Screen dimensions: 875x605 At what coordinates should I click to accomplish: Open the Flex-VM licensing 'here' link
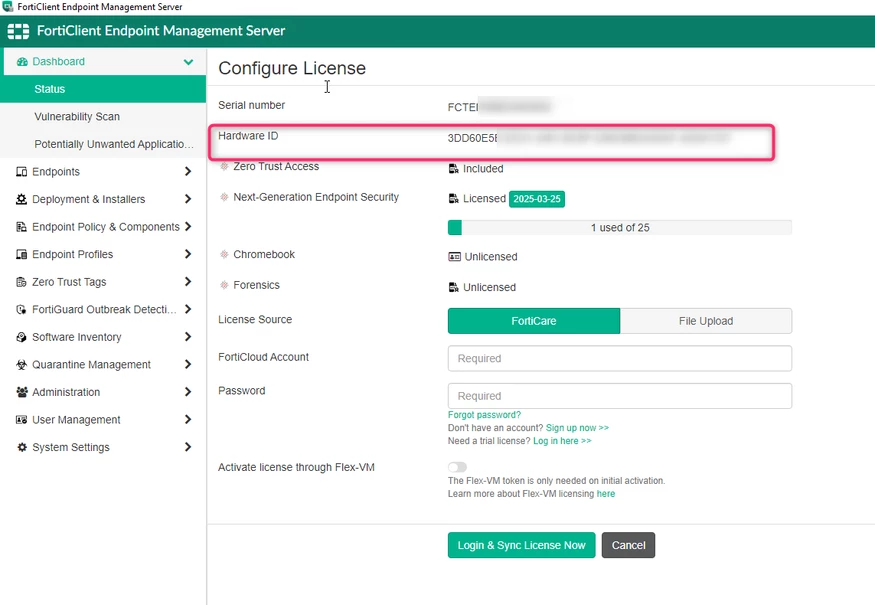(605, 494)
